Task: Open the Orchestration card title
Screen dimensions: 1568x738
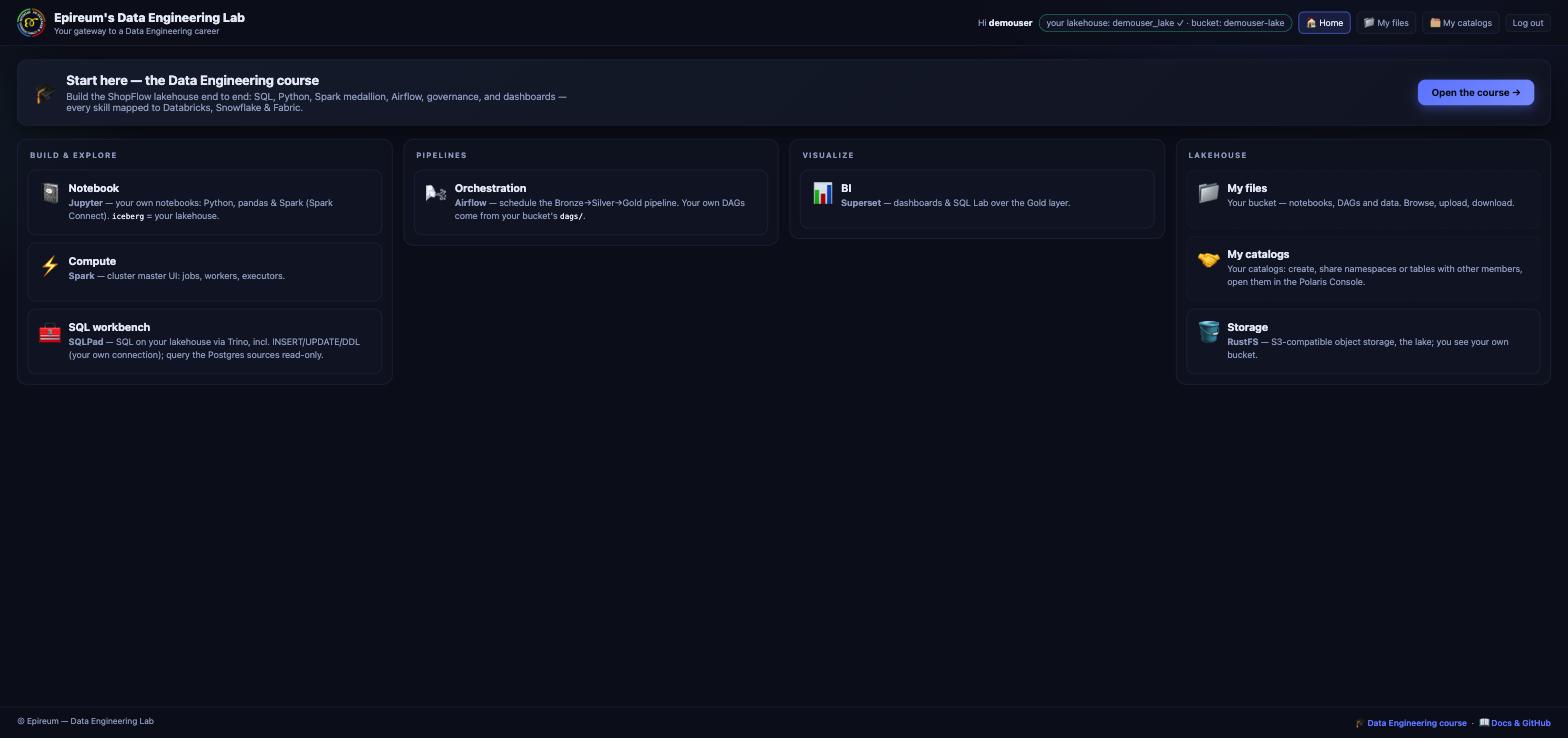Action: pos(490,188)
